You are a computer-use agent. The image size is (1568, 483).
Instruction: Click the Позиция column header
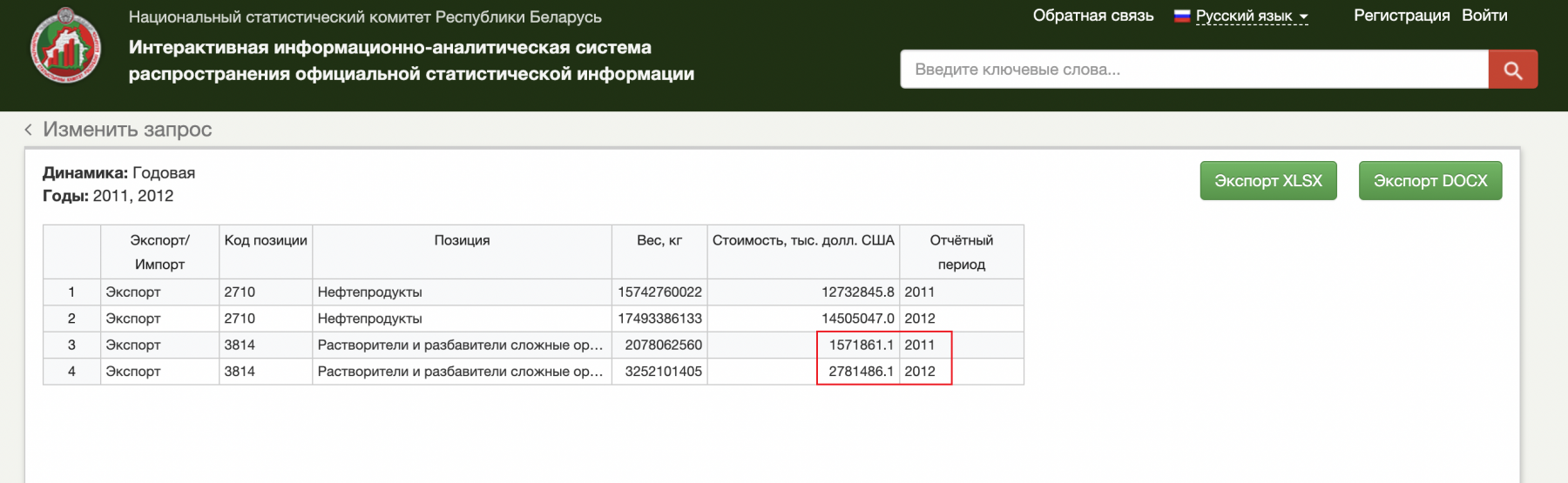tap(462, 252)
